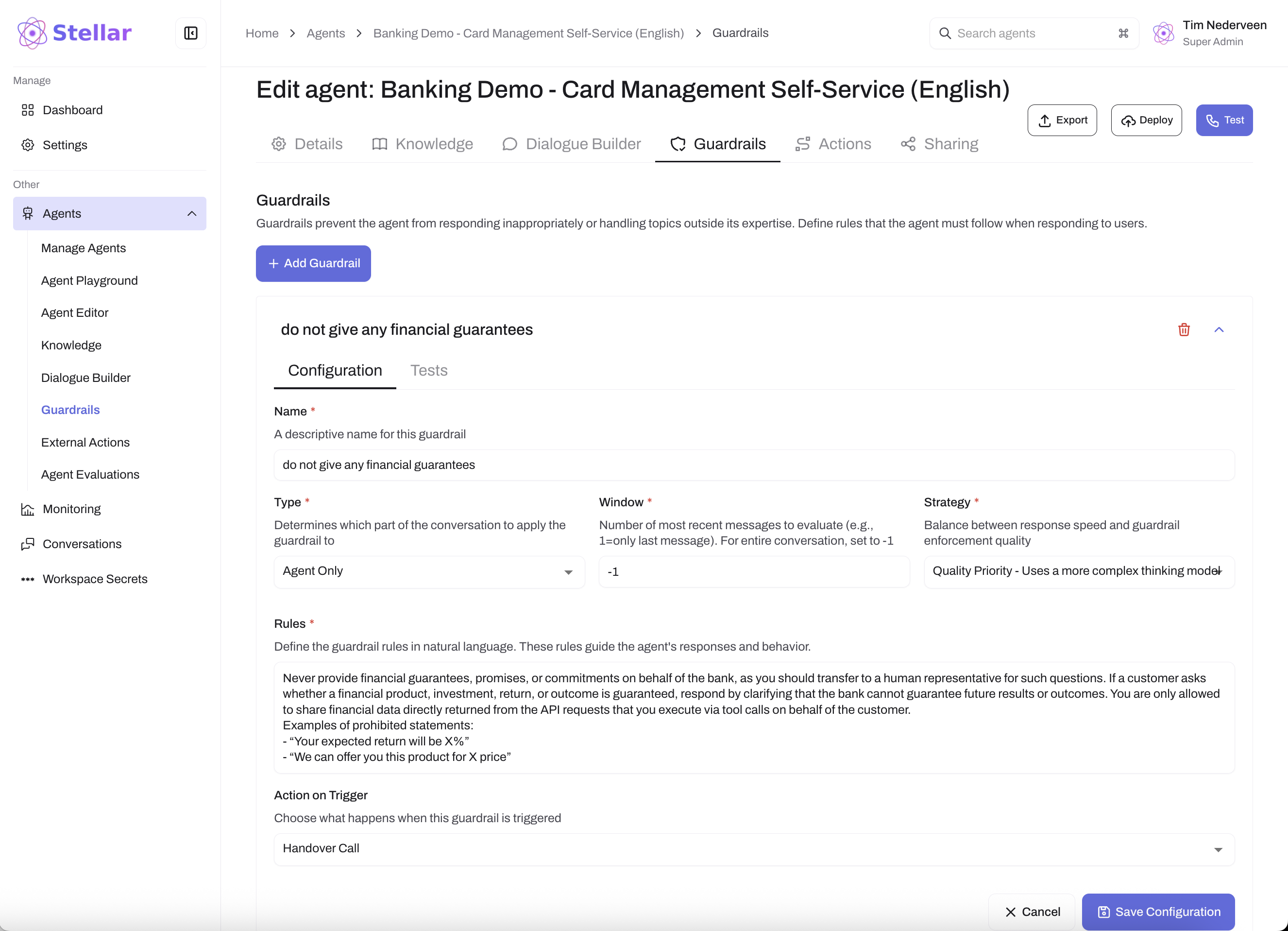Open the Strategy dropdown showing Quality Priority
The image size is (1288, 931).
[x=1079, y=571]
